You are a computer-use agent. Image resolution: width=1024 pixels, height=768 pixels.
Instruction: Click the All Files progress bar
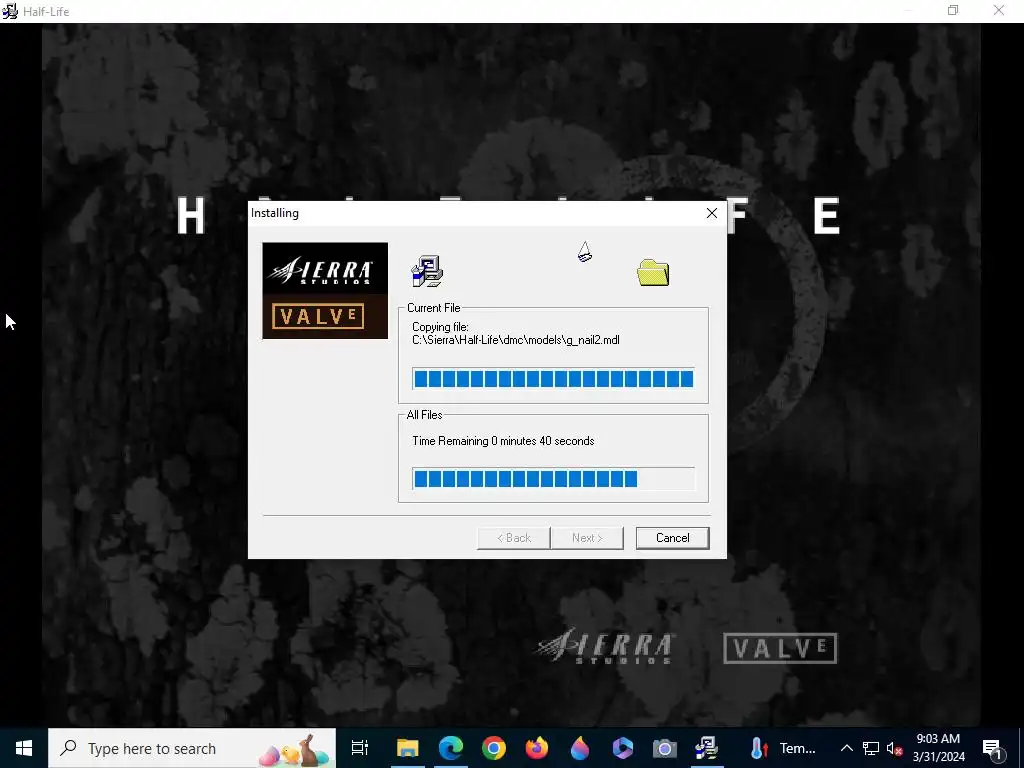click(553, 479)
